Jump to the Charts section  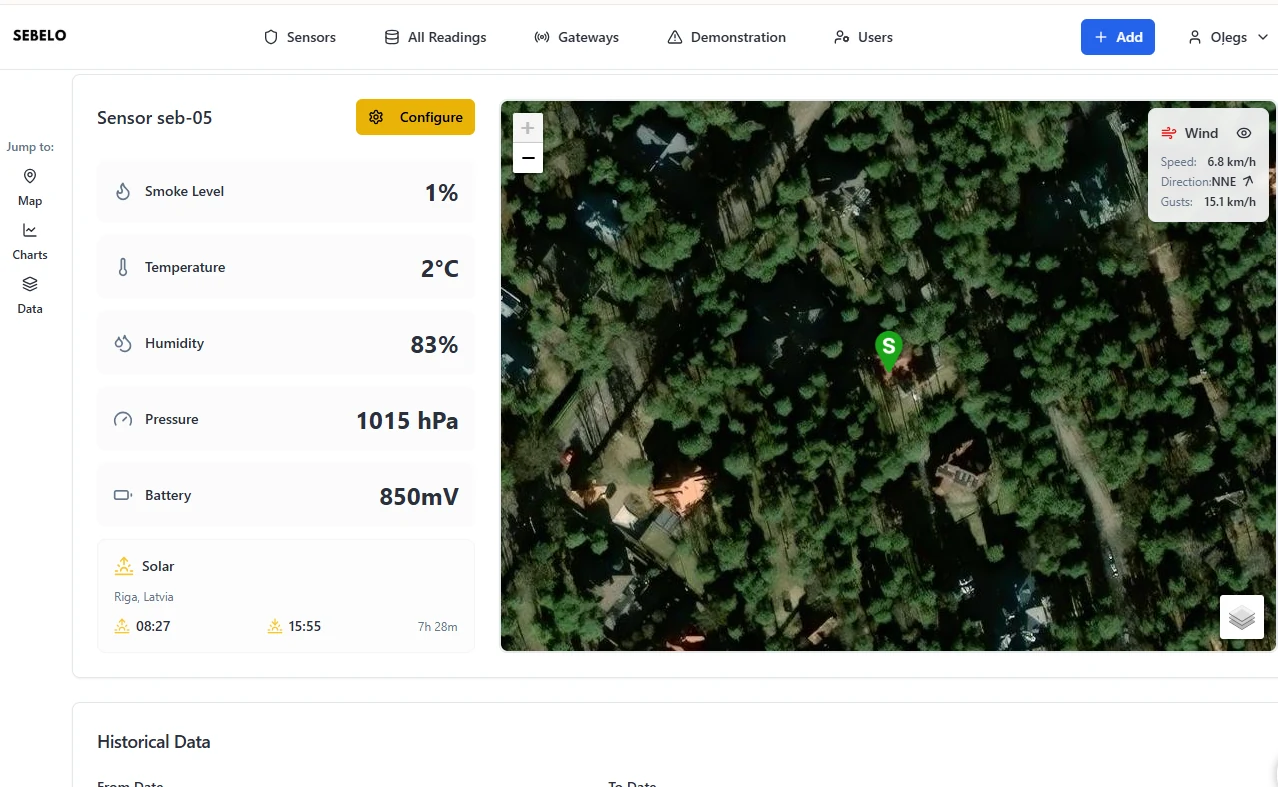30,241
